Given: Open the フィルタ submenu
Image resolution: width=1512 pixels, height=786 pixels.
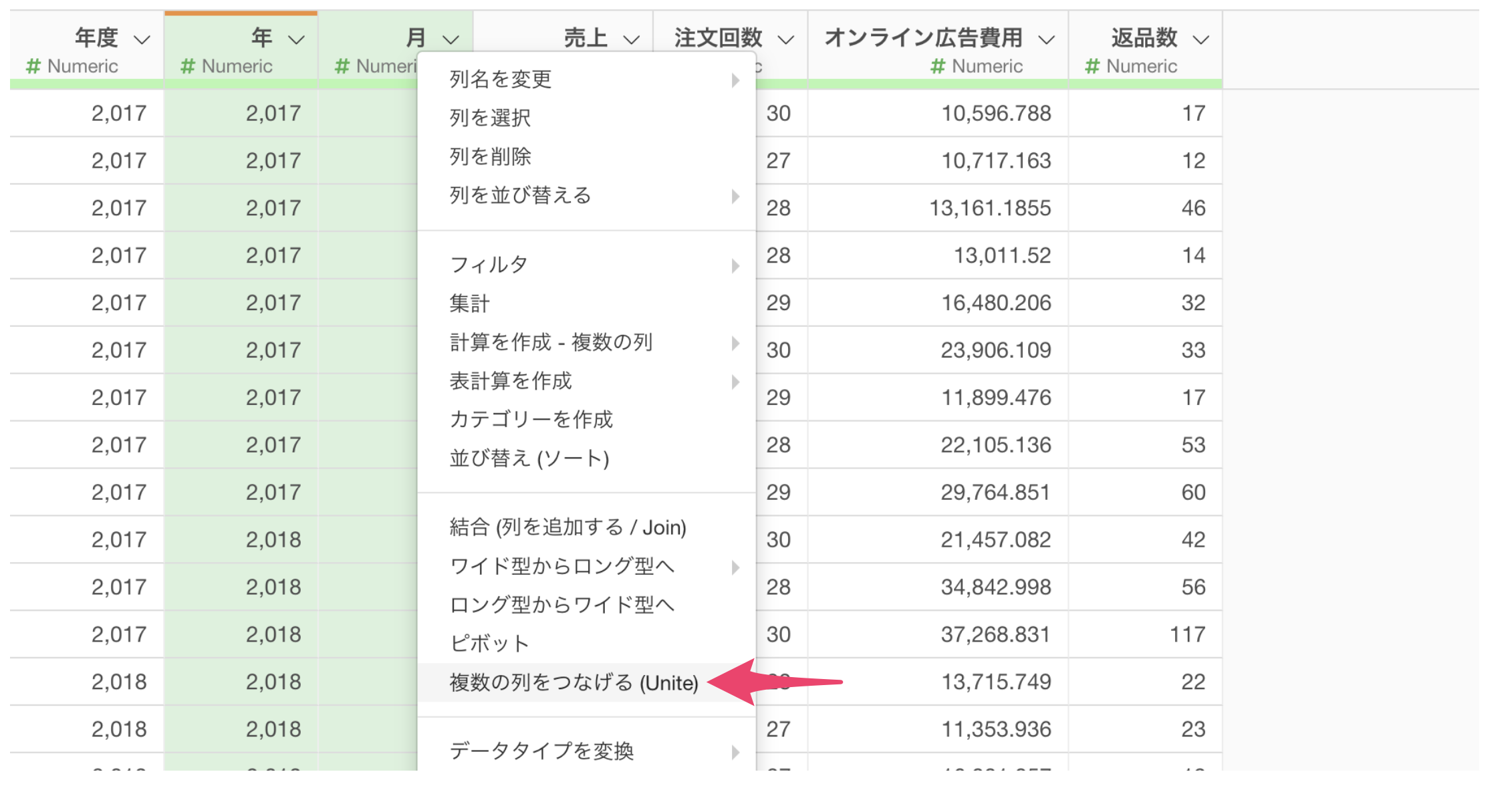Looking at the screenshot, I should 489,265.
